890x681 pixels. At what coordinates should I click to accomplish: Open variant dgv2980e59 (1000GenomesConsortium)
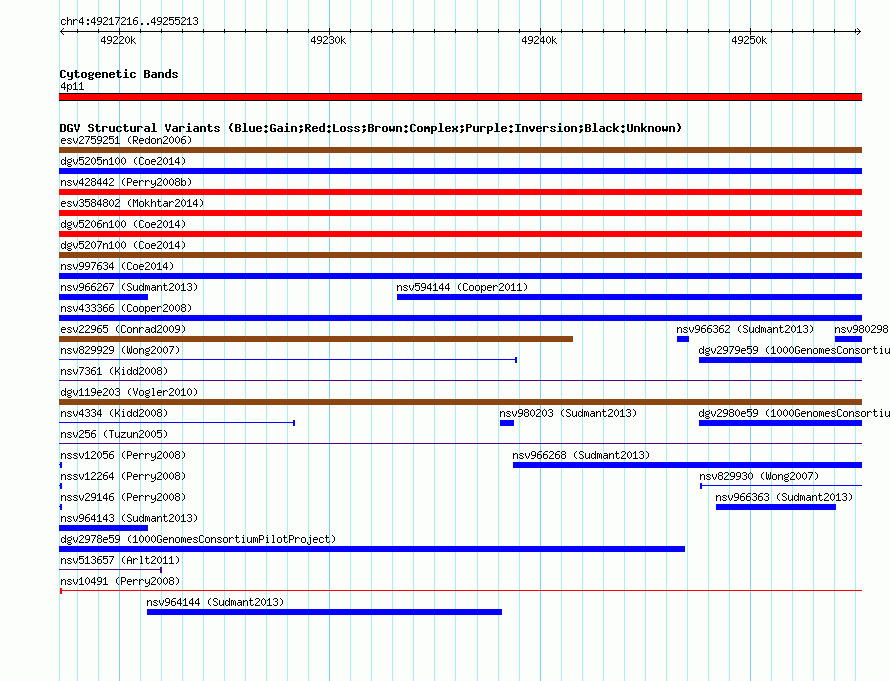click(794, 413)
